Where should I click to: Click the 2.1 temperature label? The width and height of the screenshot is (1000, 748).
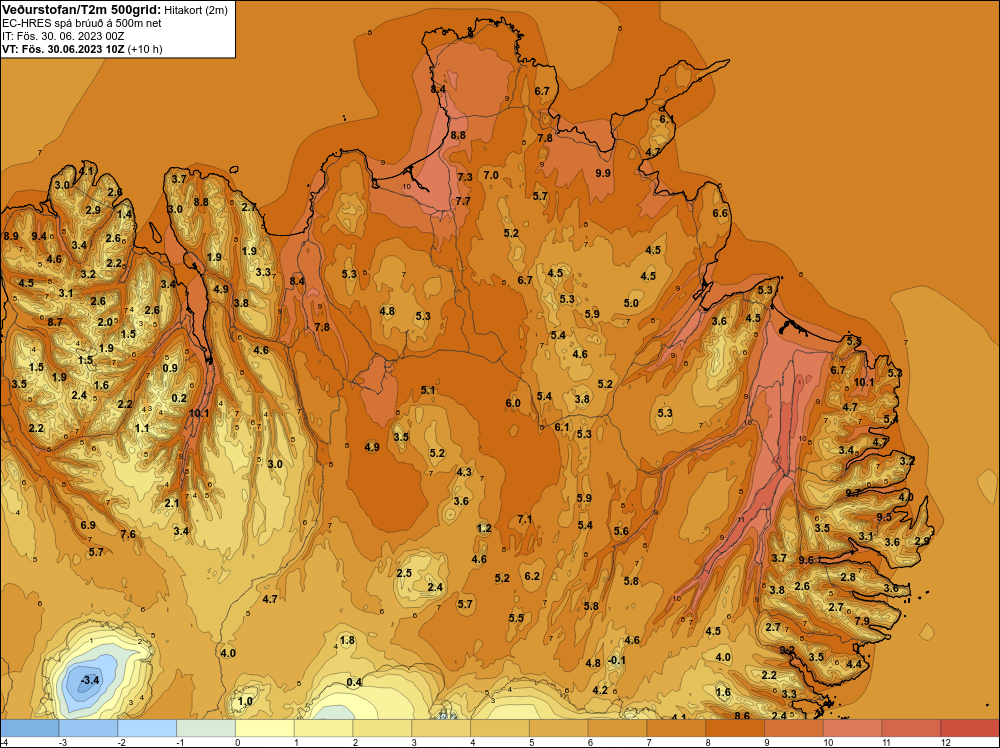tap(172, 503)
